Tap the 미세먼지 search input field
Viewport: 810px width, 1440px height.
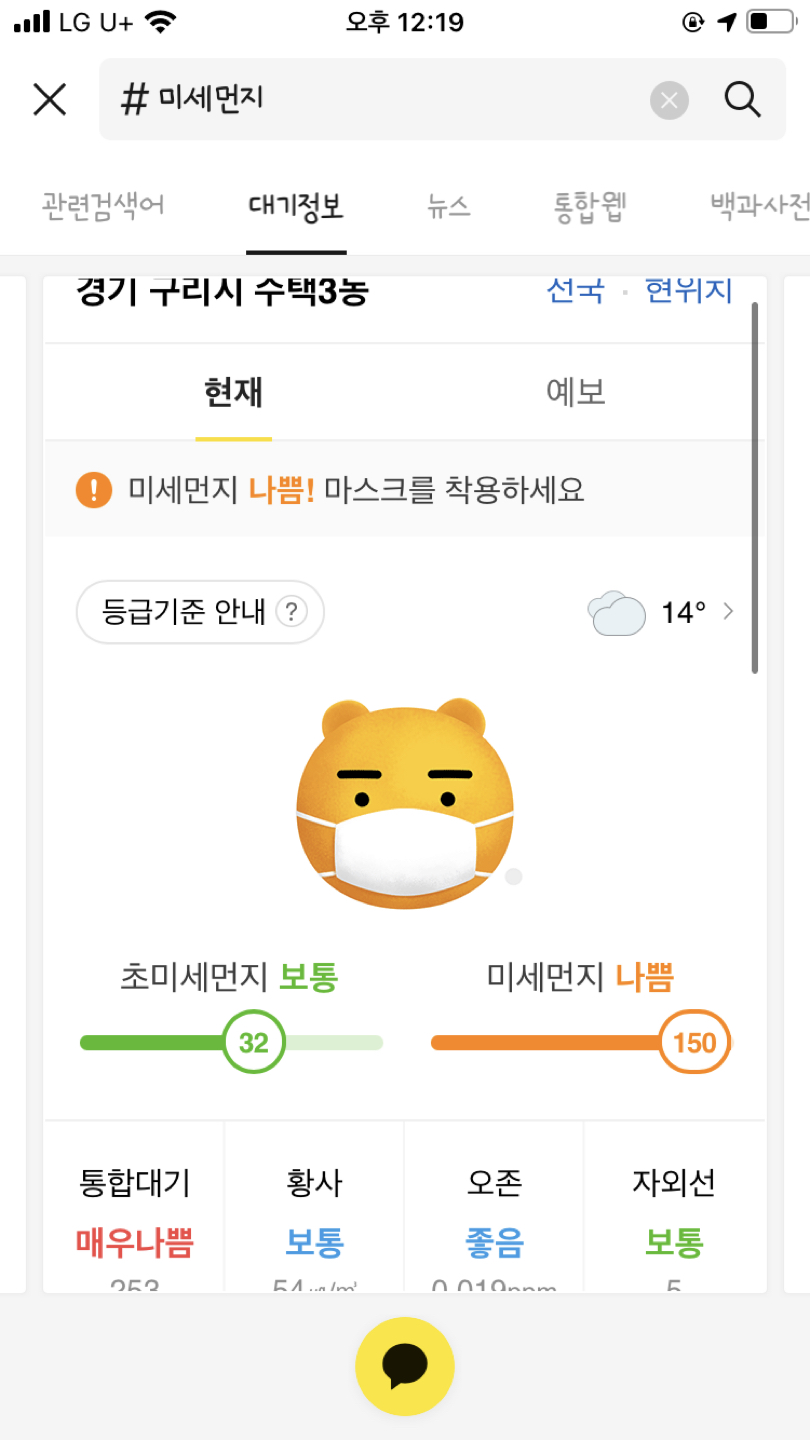tap(380, 100)
